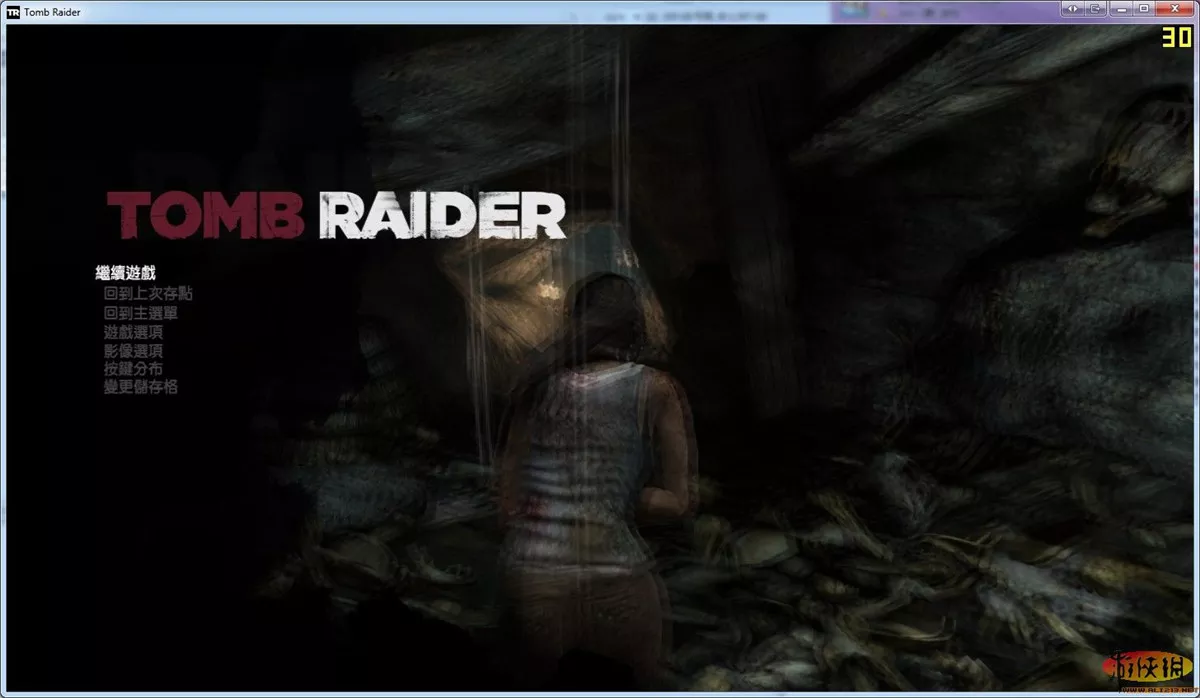
Task: Close the Tomb Raider window
Action: (1175, 9)
